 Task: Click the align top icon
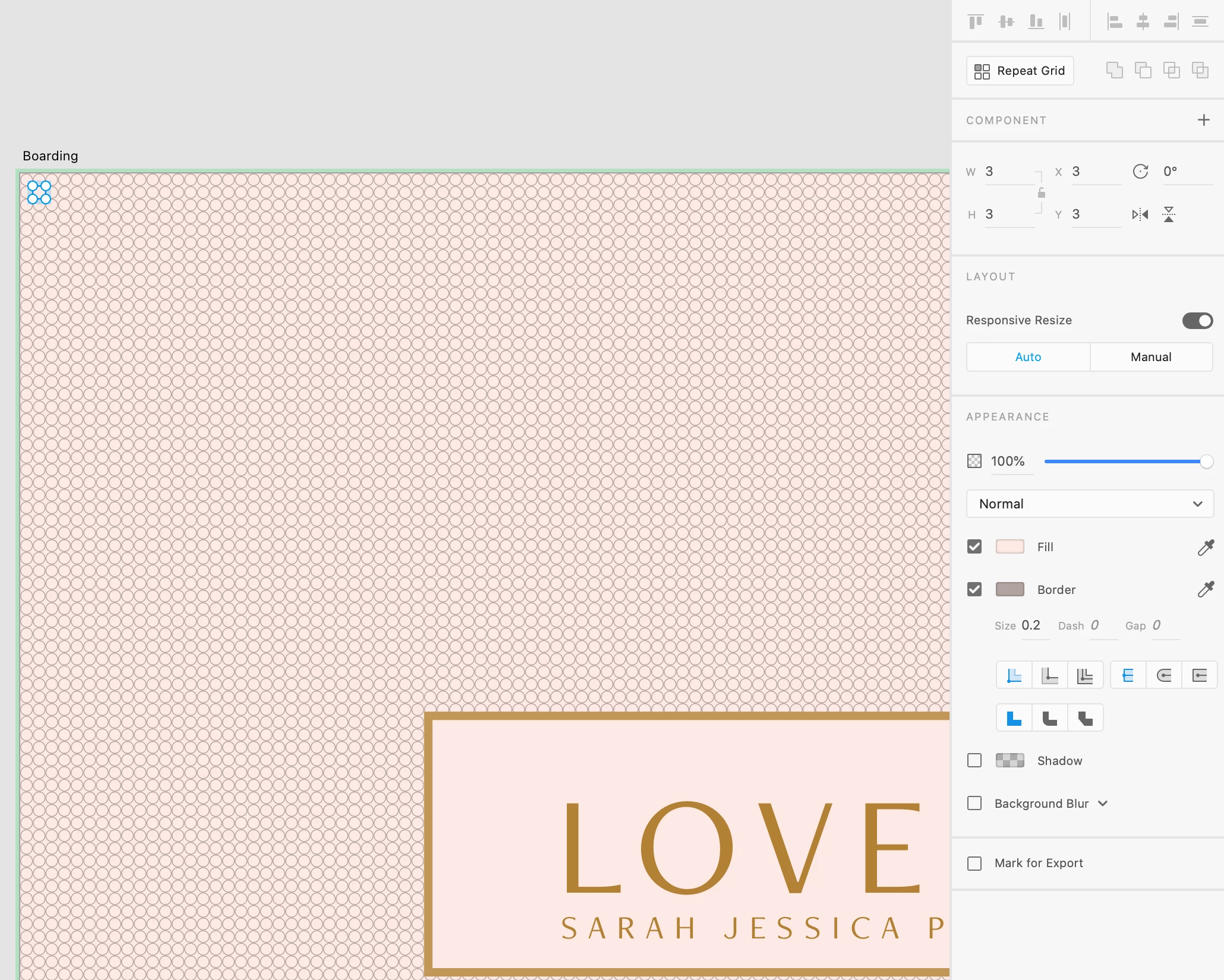[x=976, y=22]
